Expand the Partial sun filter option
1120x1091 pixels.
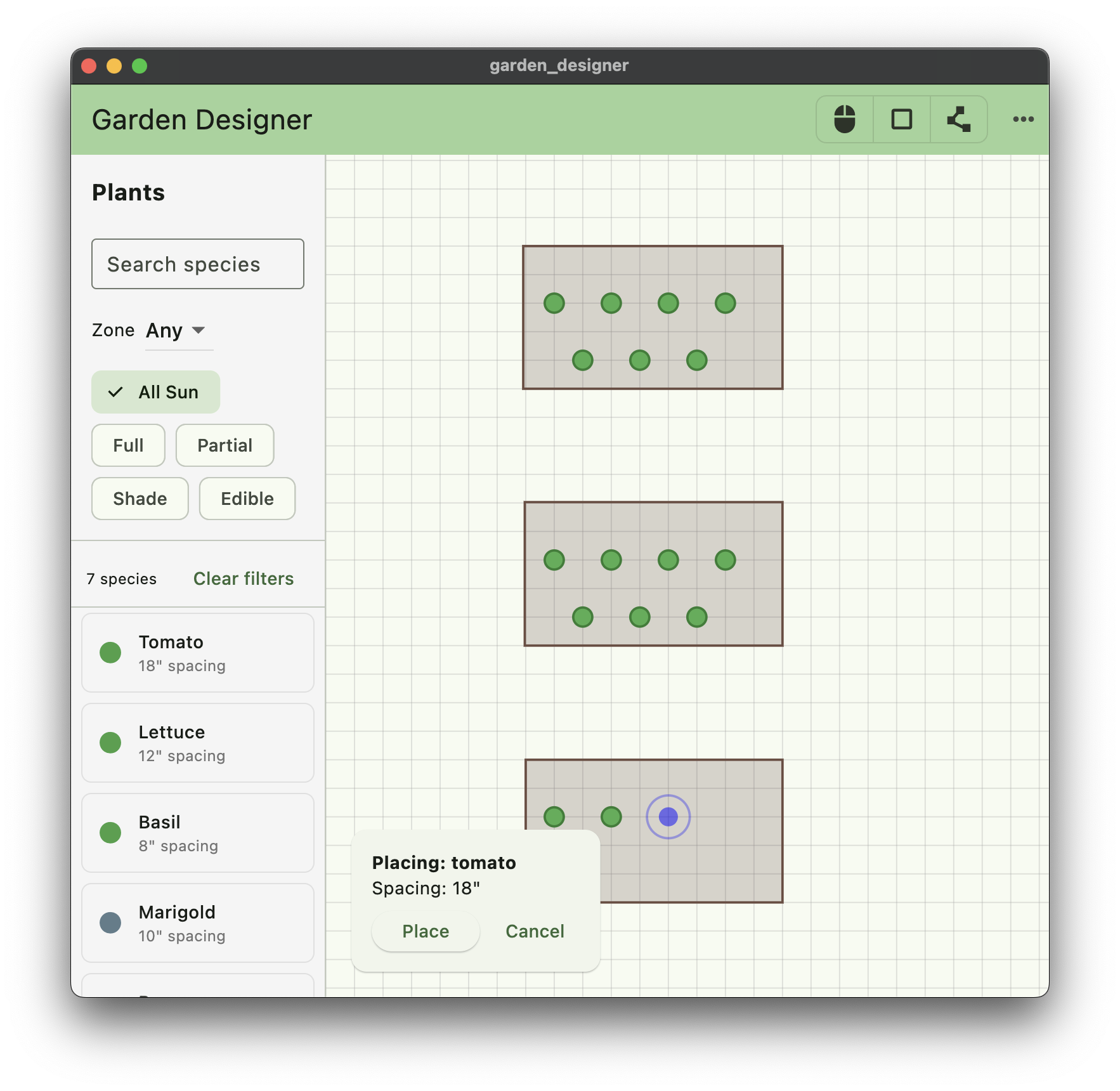coord(225,445)
